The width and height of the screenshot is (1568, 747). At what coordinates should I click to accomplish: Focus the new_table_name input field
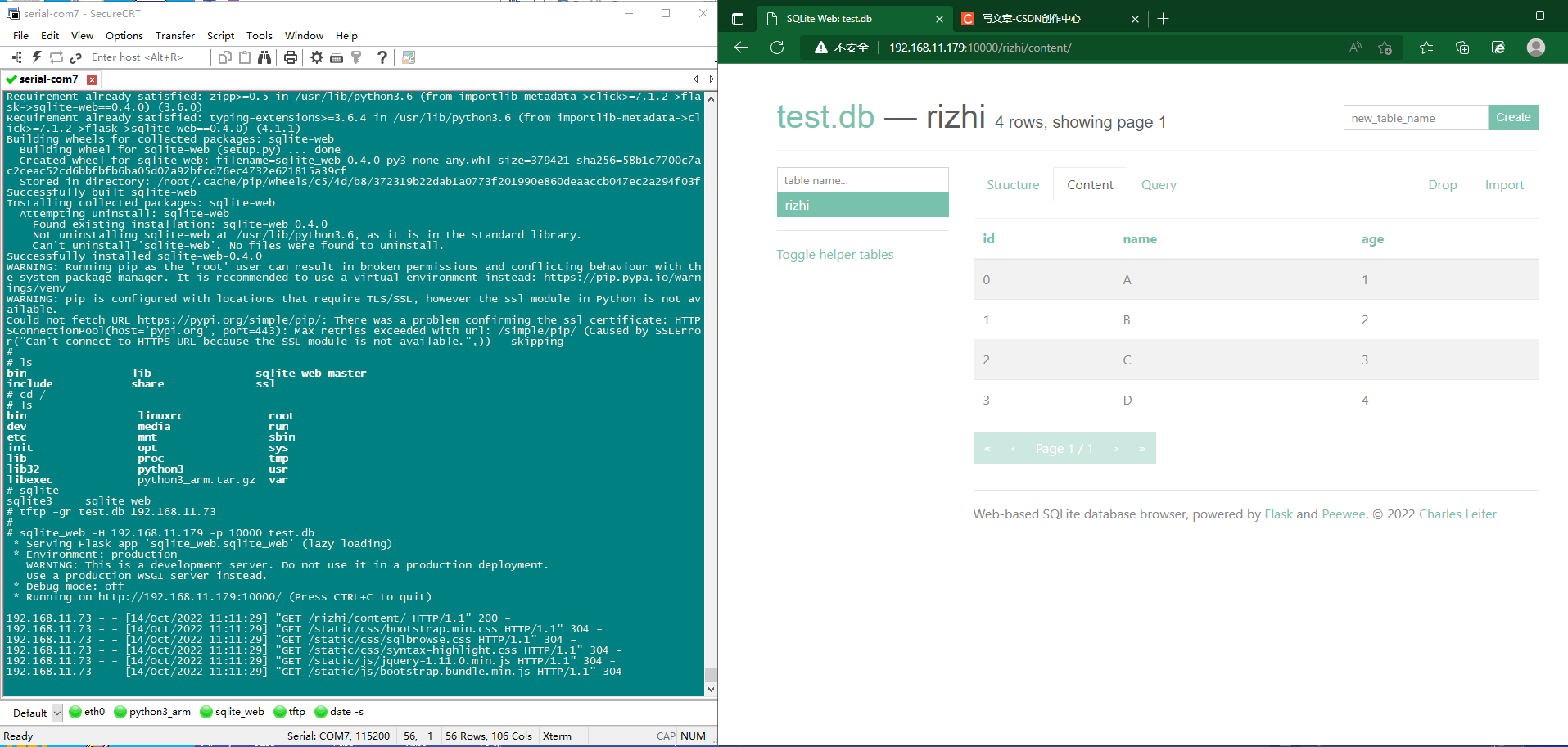1416,118
